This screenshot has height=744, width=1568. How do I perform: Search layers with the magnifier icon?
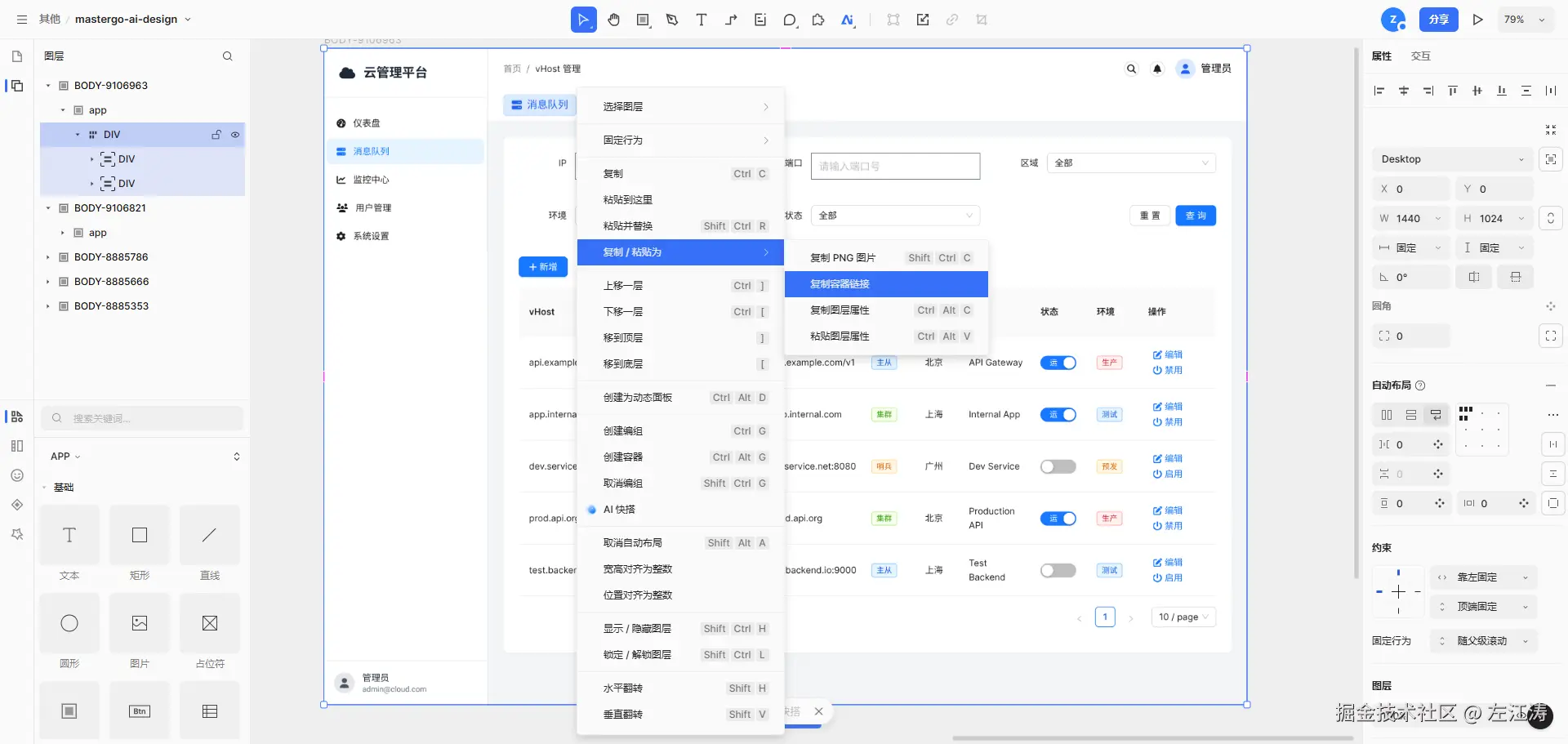click(x=228, y=56)
